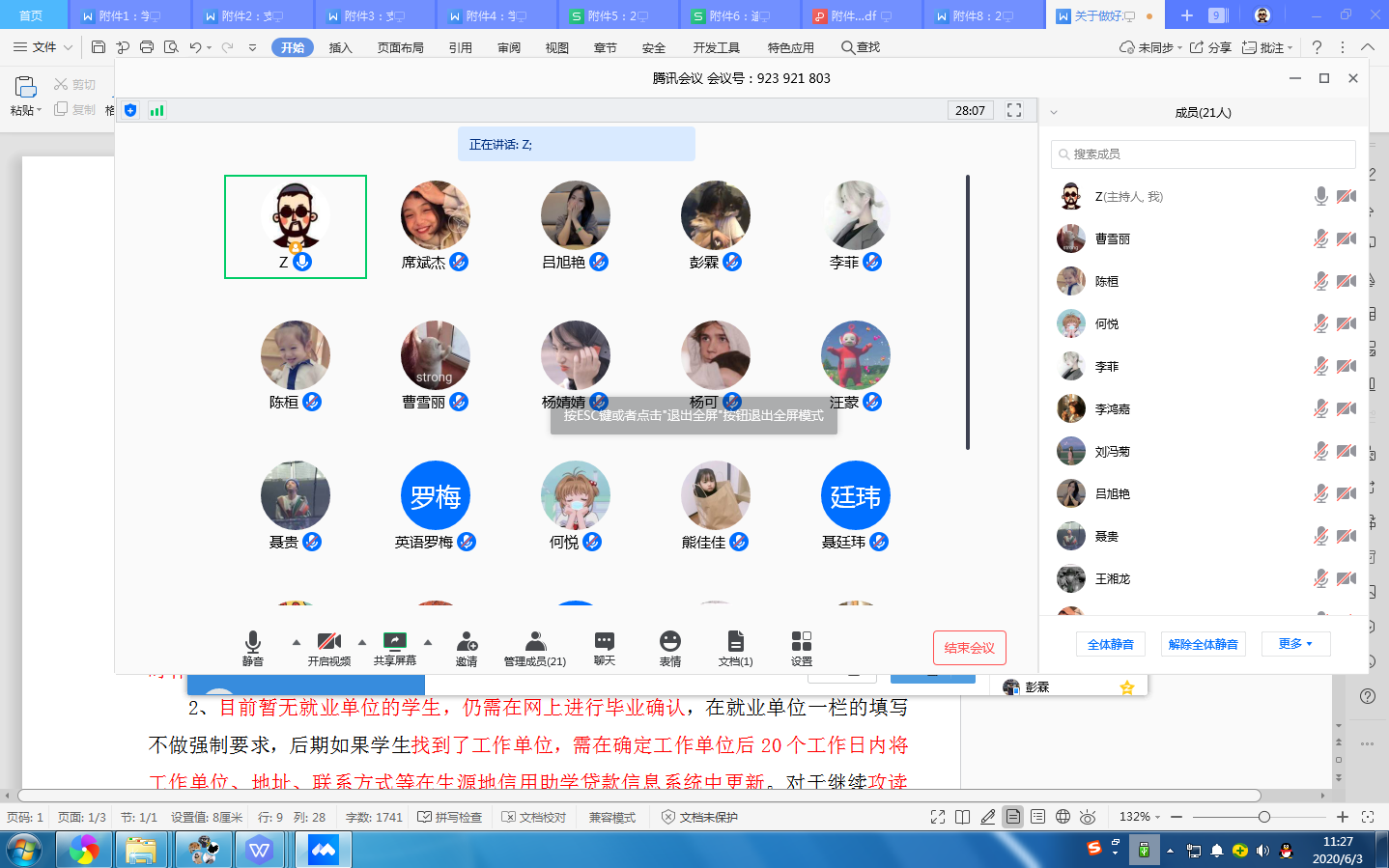Click the share screen icon
Image resolution: width=1389 pixels, height=868 pixels.
394,642
